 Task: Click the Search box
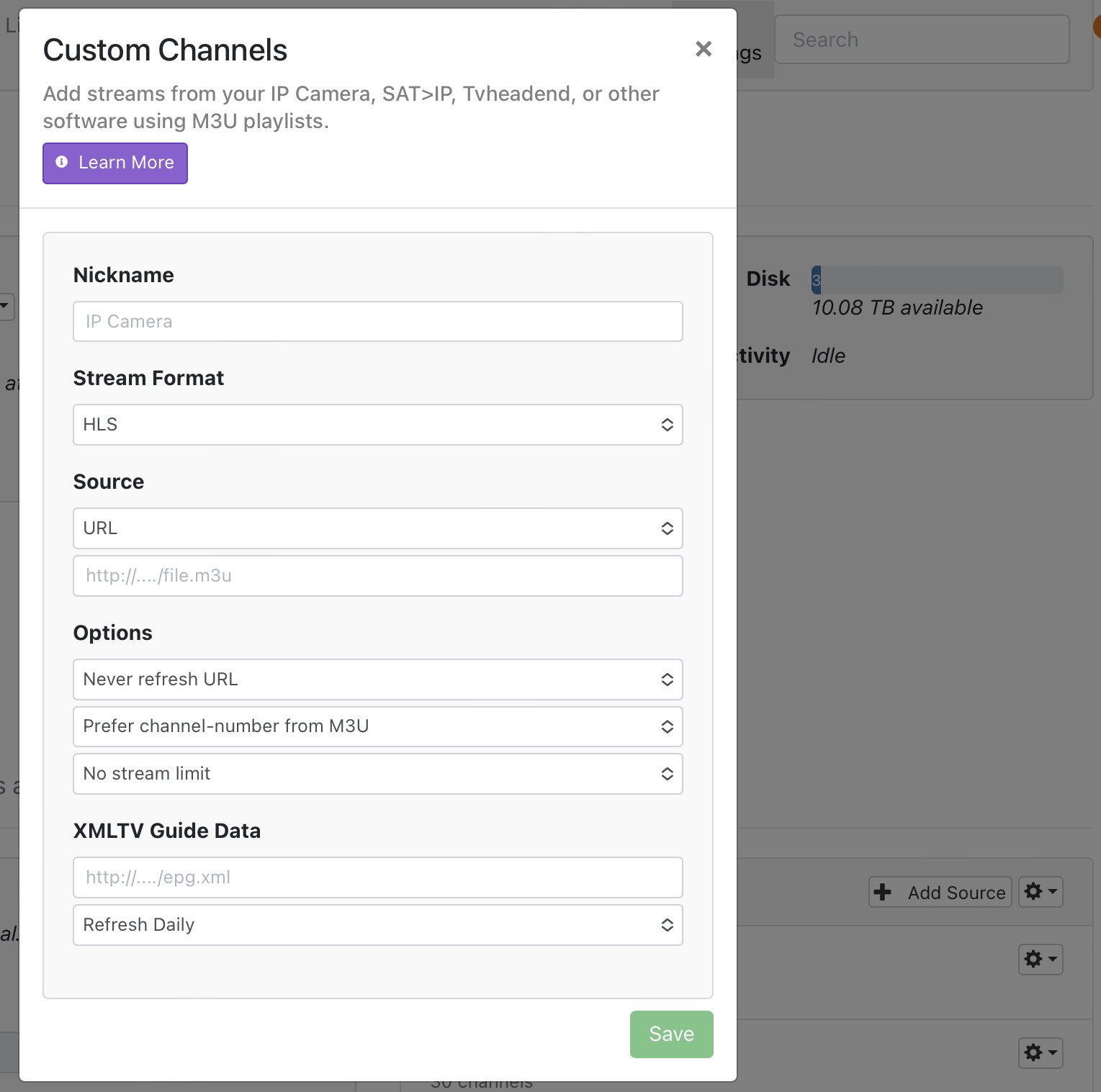point(921,40)
